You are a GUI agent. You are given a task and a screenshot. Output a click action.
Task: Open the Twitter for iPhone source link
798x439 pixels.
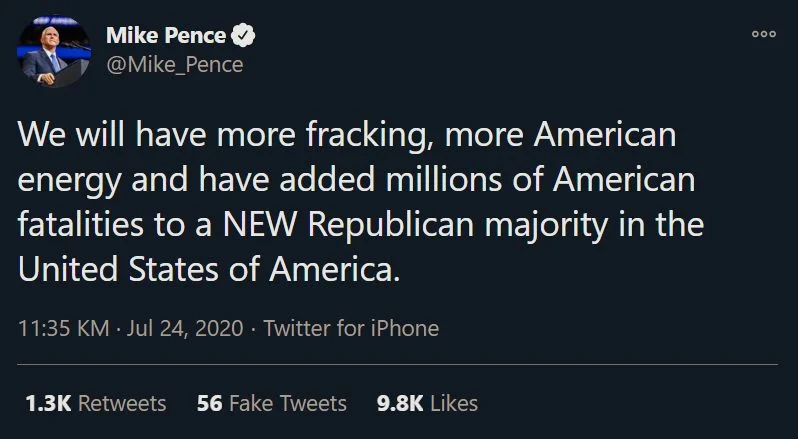[351, 328]
